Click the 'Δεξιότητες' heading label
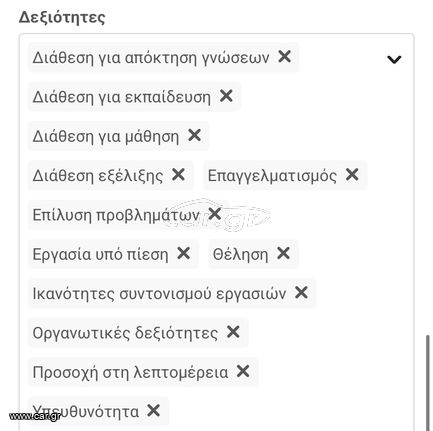The width and height of the screenshot is (433, 431). [62, 17]
